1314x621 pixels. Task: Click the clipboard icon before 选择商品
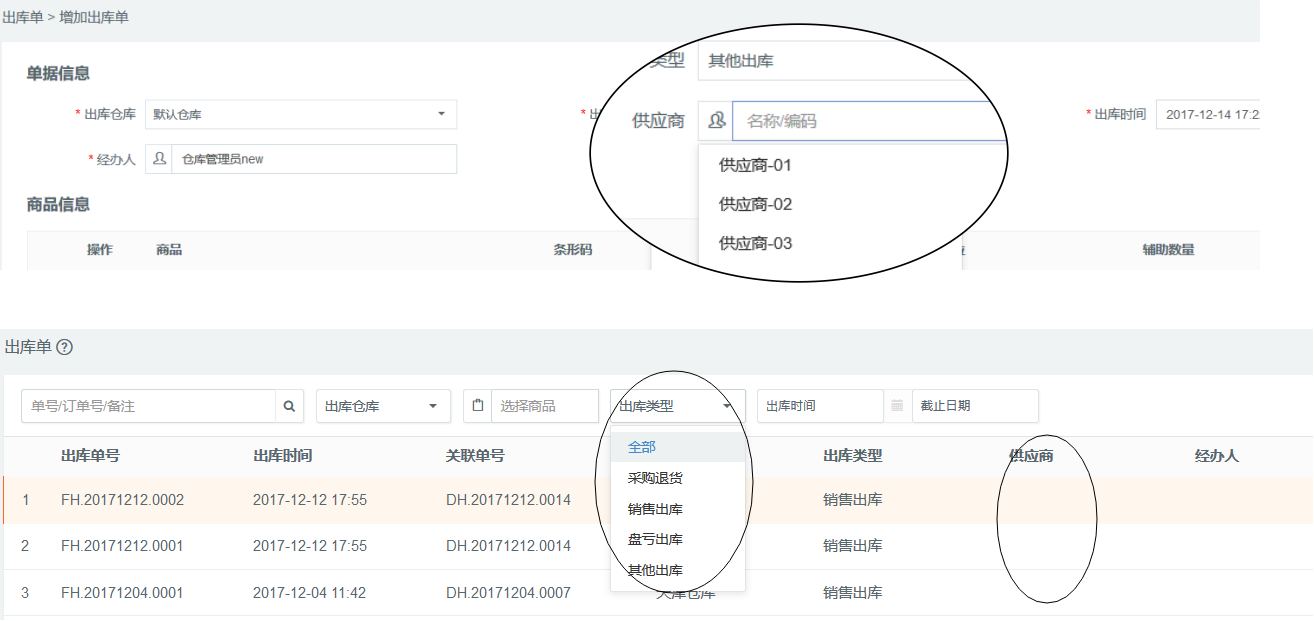477,406
